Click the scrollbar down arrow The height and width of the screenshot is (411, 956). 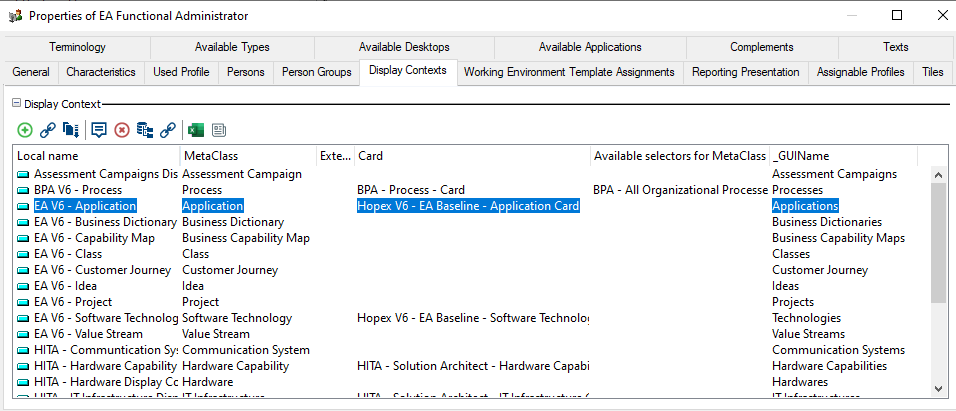coord(939,388)
